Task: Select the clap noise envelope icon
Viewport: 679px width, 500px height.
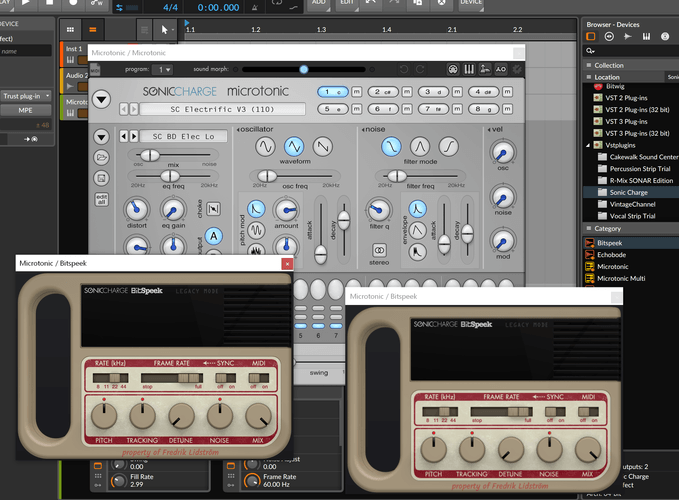Action: pyautogui.click(x=417, y=252)
